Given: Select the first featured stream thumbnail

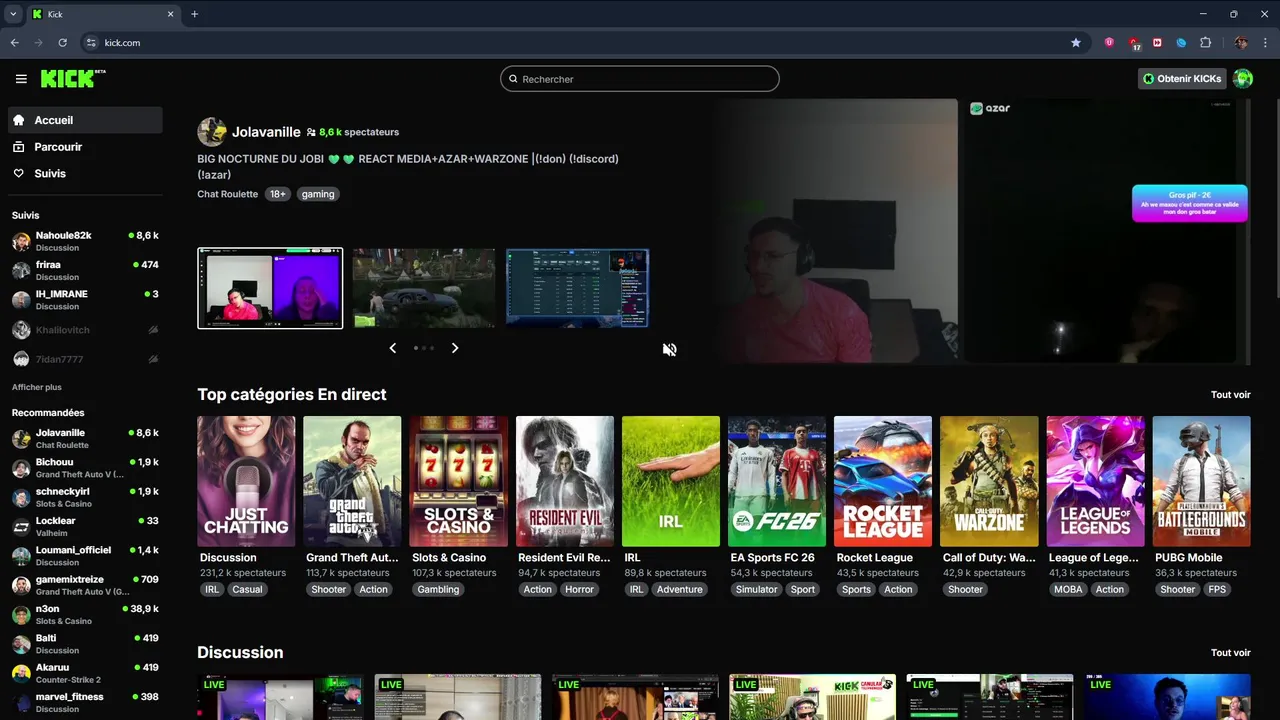Looking at the screenshot, I should click(x=270, y=288).
